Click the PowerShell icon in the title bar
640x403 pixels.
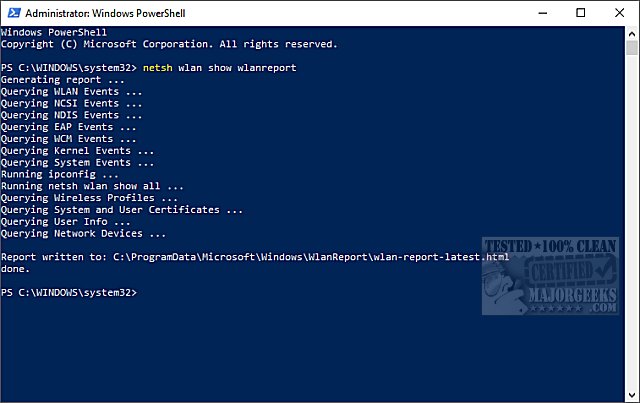tap(12, 13)
